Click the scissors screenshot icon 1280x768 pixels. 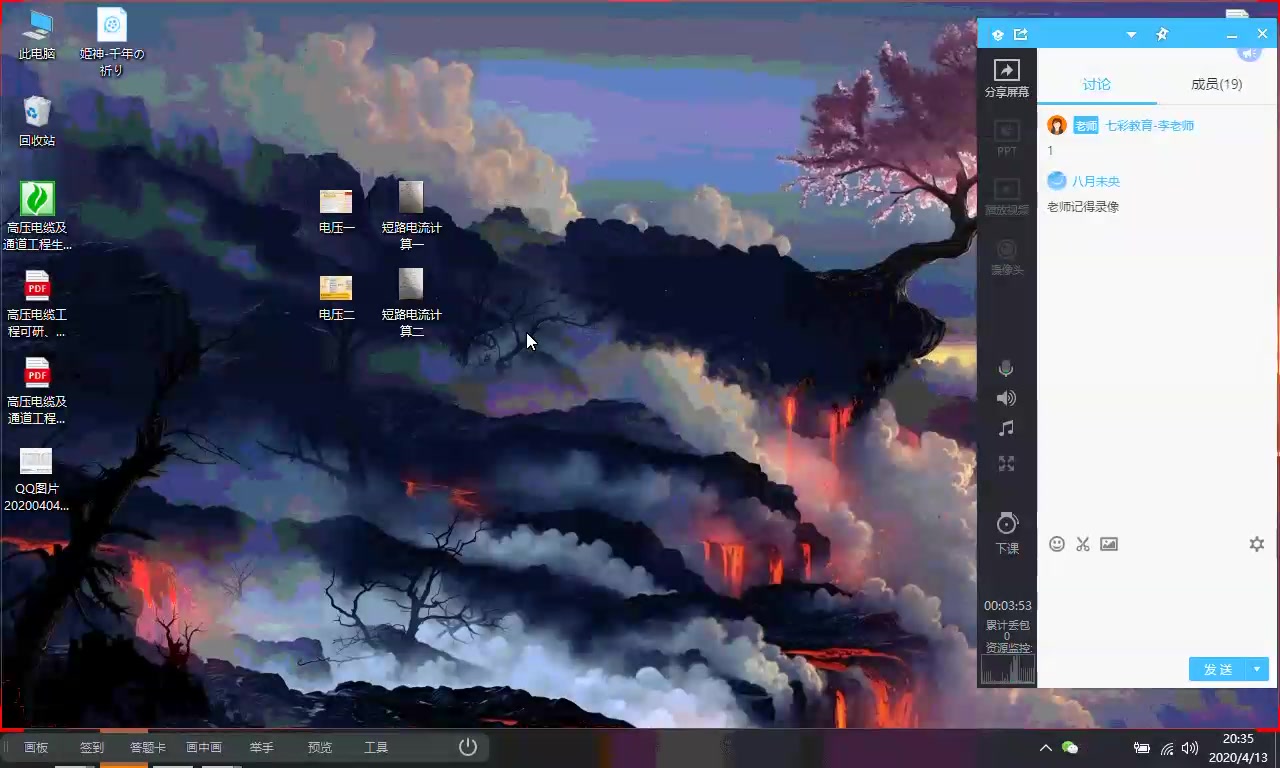pyautogui.click(x=1082, y=544)
